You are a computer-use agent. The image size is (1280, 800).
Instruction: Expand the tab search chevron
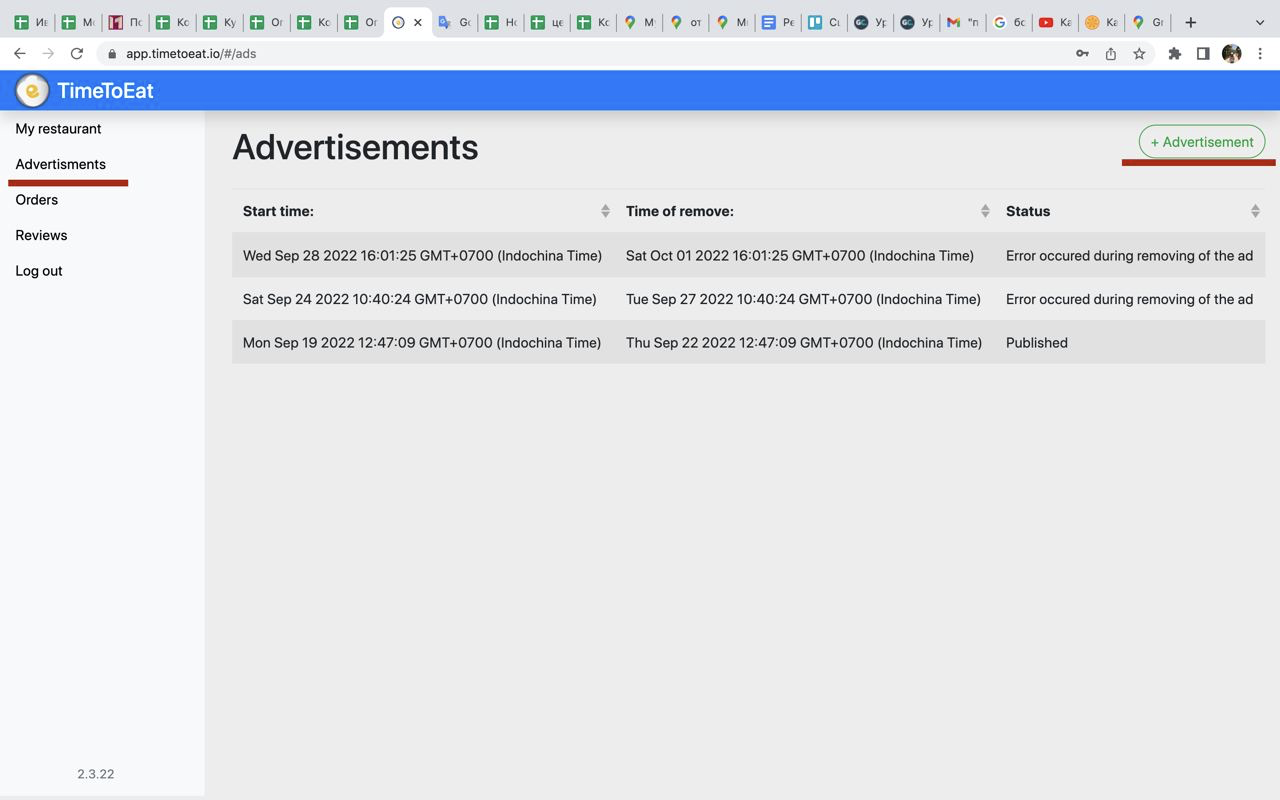1260,22
